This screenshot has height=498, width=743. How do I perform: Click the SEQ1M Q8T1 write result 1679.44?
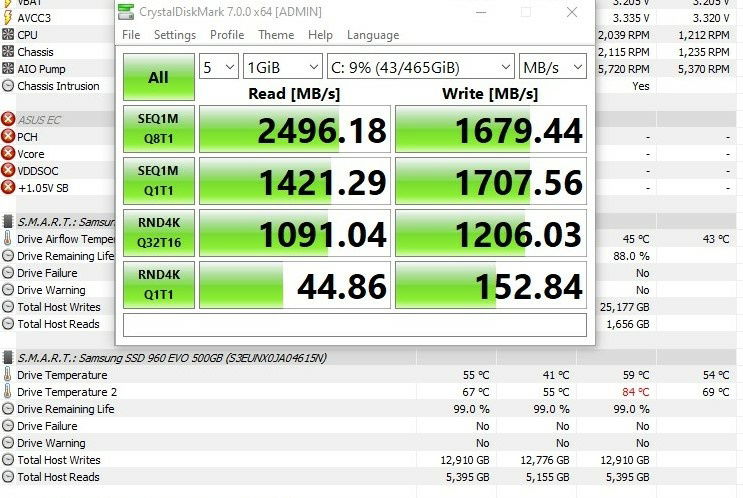click(491, 129)
